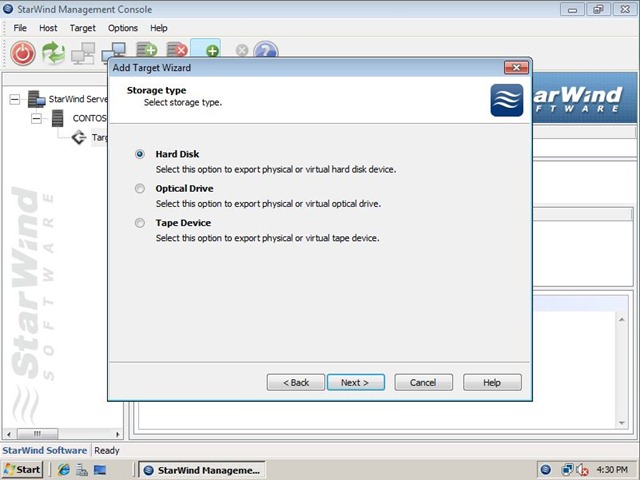
Task: Click the Back button in wizard
Action: coord(296,382)
